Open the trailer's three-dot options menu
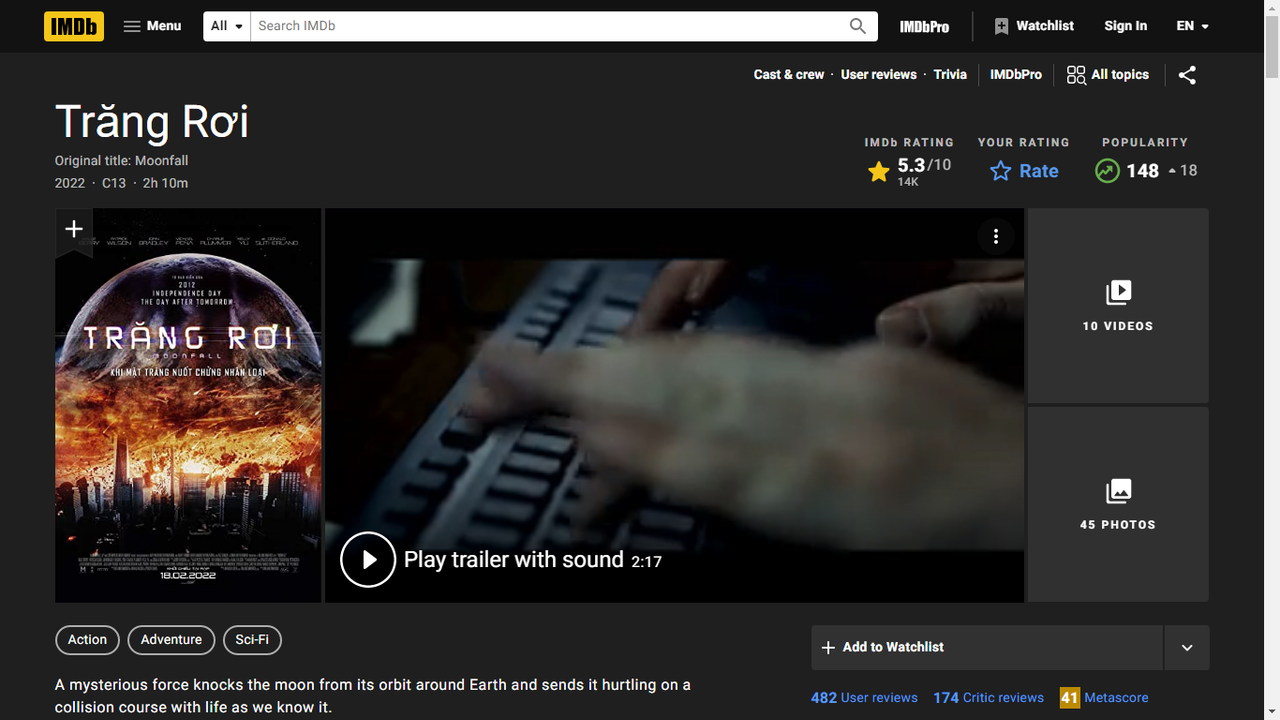 (995, 237)
